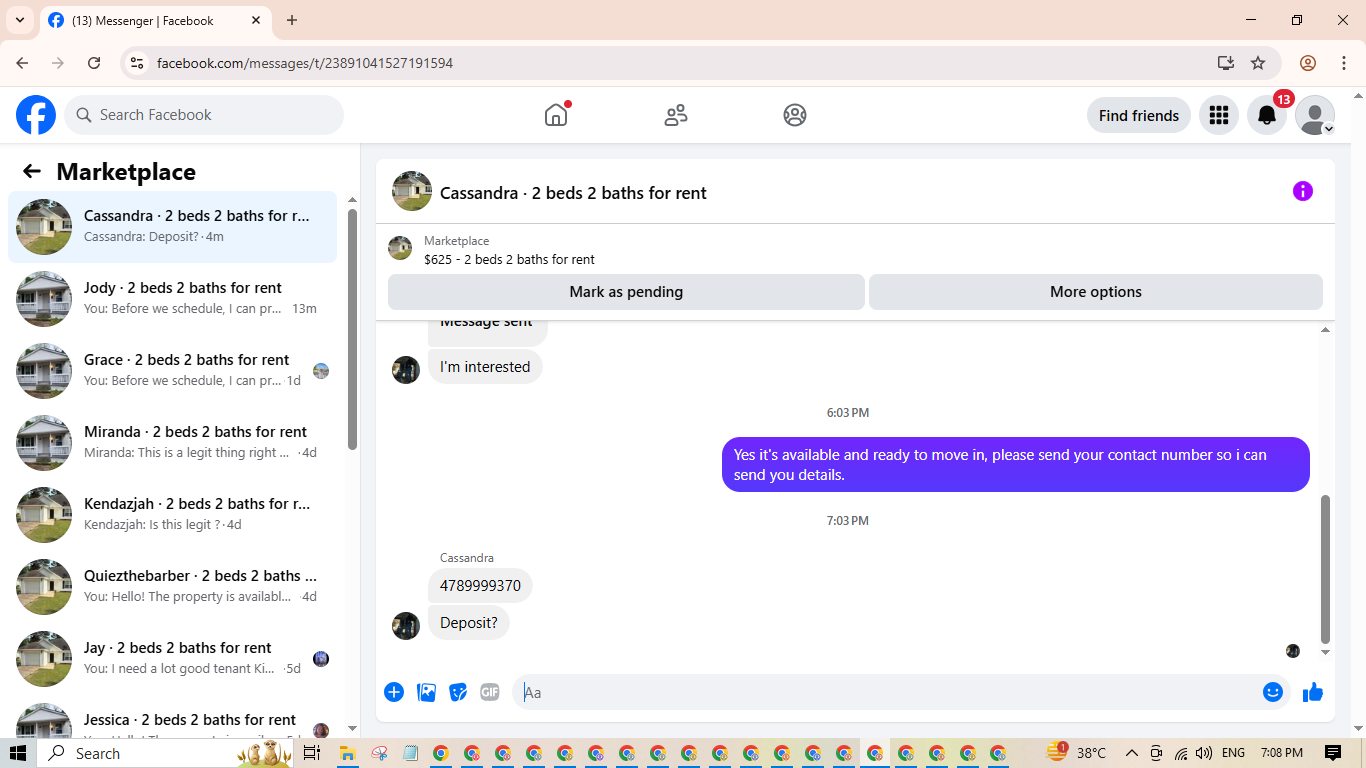Open Jody conversation in the list
Image resolution: width=1366 pixels, height=768 pixels.
(173, 299)
